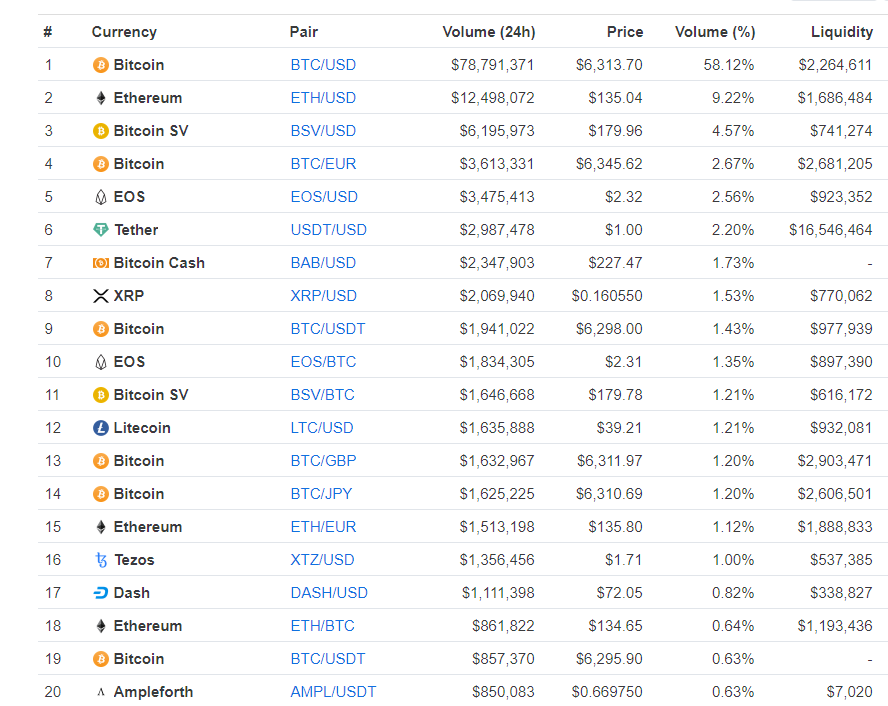Select the Dash currency name
Image resolution: width=888 pixels, height=706 pixels.
coord(132,593)
